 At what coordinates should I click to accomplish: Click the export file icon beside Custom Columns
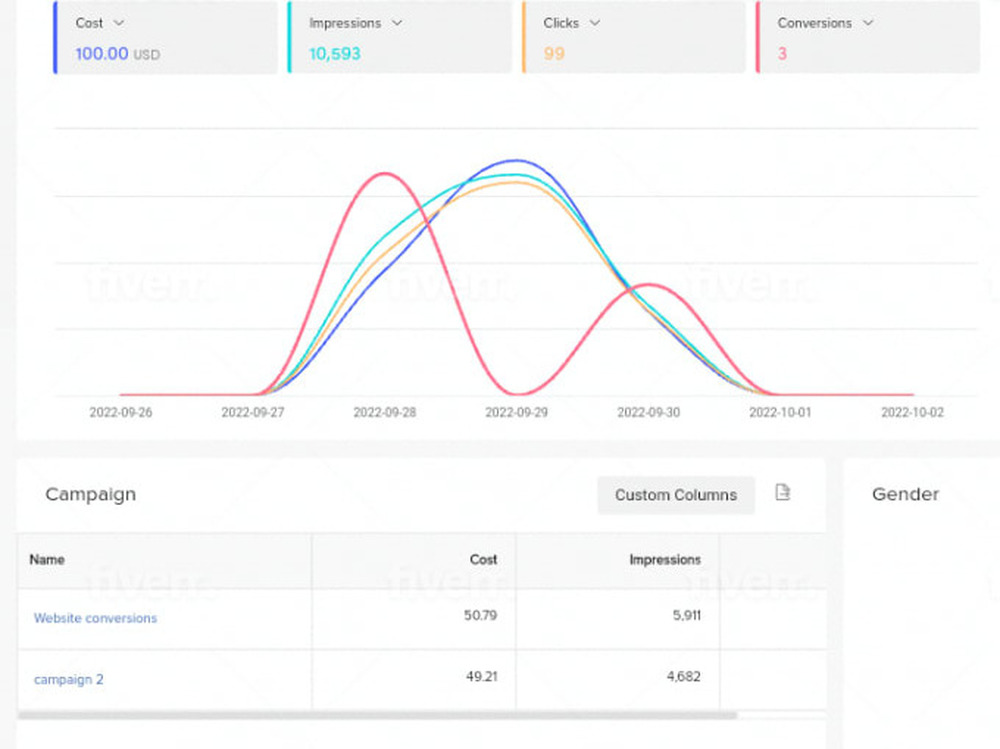tap(783, 493)
